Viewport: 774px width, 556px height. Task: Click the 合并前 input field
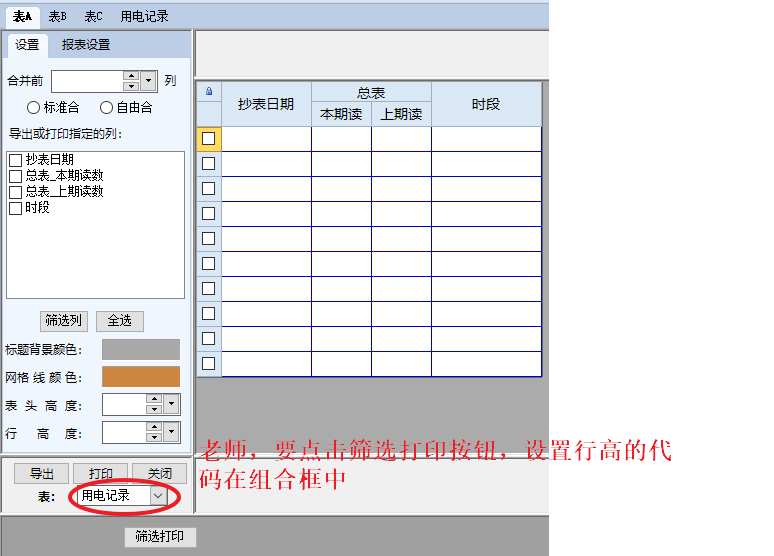[x=87, y=81]
